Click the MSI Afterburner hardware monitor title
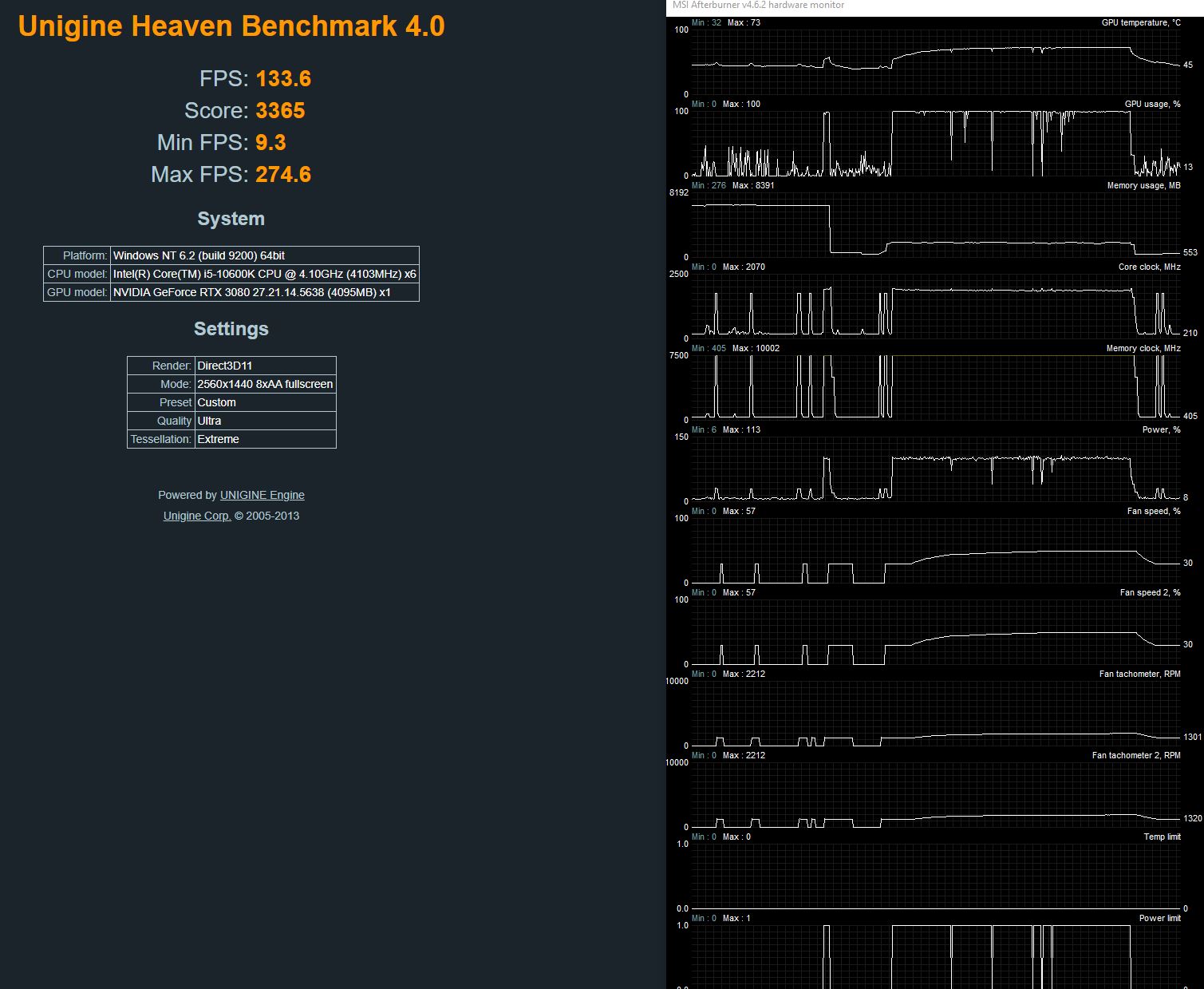This screenshot has width=1204, height=989. (758, 5)
